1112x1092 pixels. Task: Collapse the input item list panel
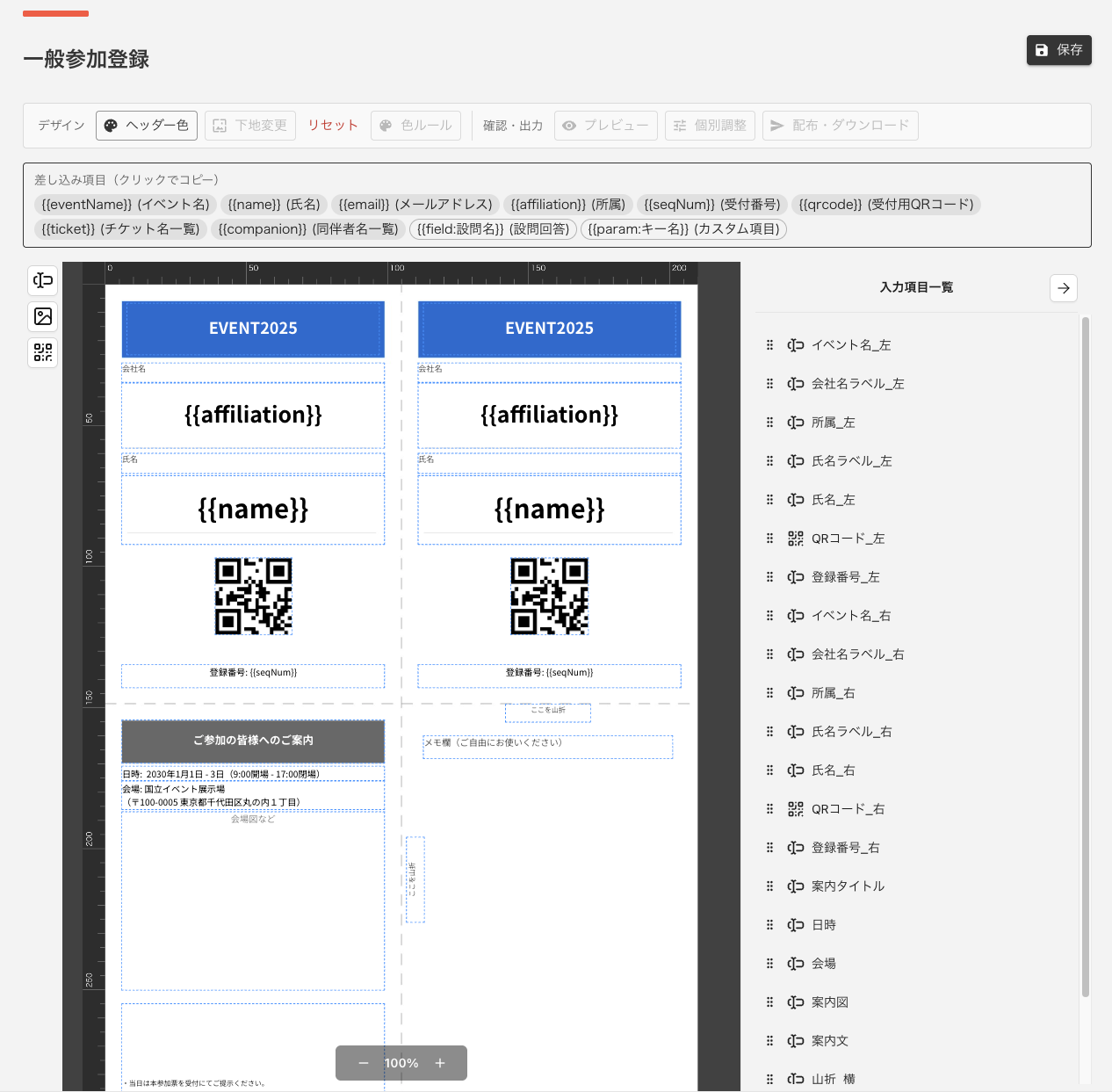tap(1064, 288)
